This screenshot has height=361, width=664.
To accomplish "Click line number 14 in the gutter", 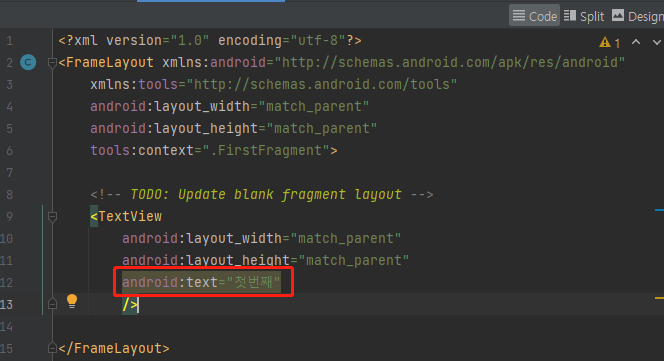I will [x=6, y=327].
